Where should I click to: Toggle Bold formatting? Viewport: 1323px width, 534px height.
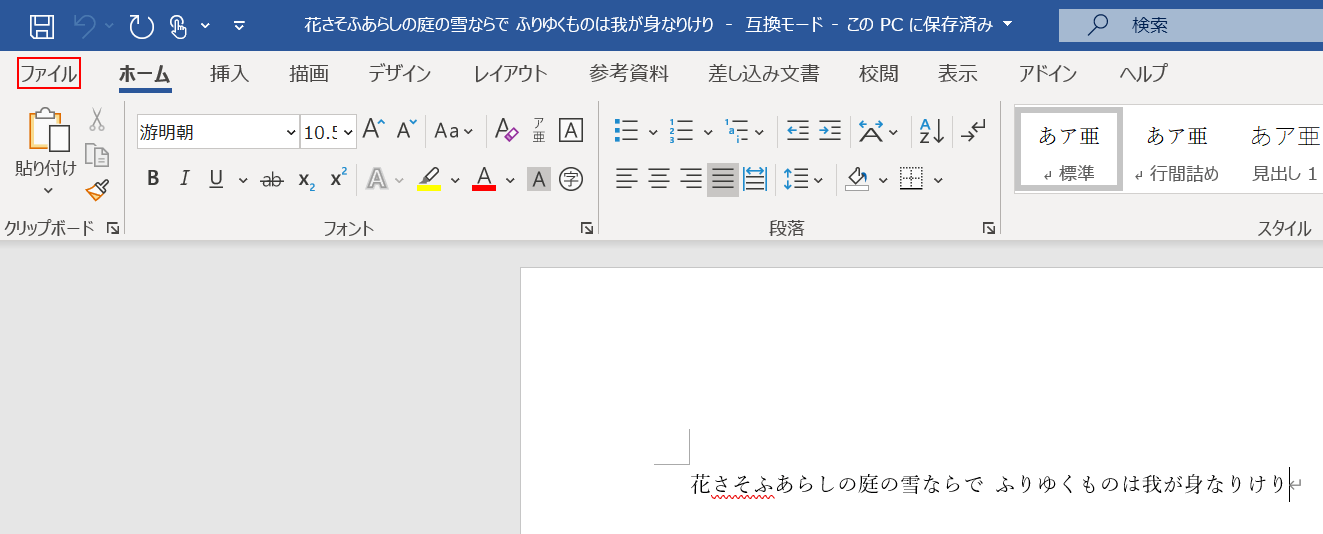153,180
